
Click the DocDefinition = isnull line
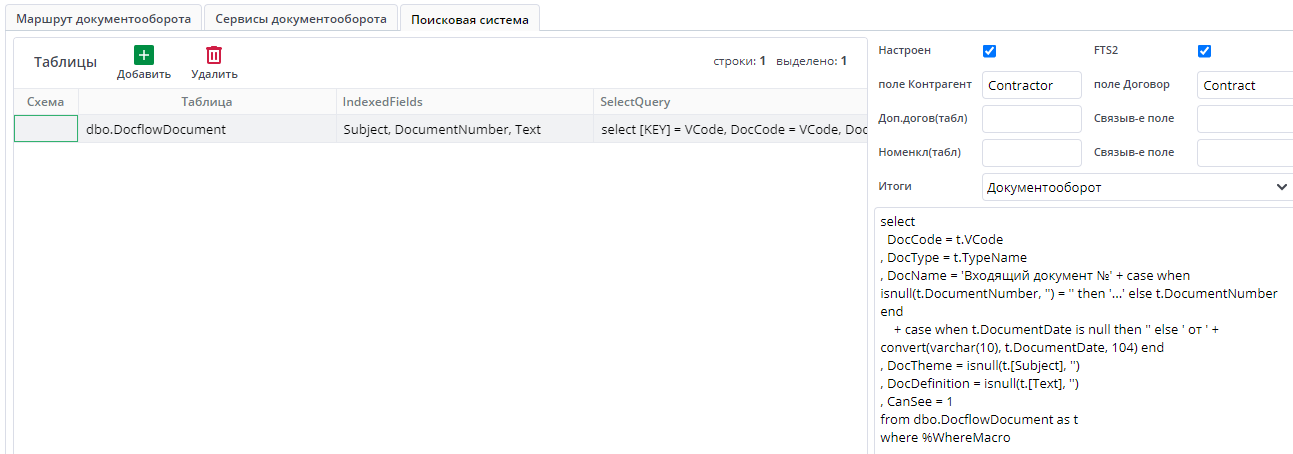[x=982, y=384]
